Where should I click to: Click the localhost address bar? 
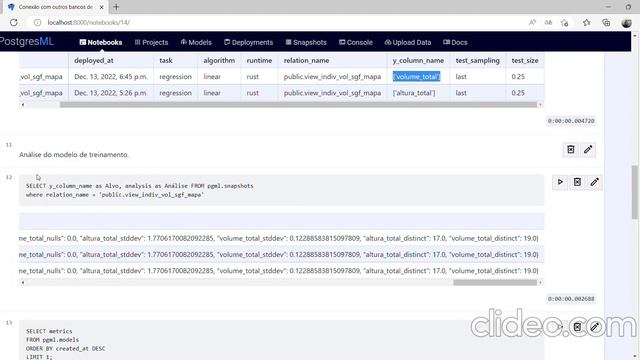tap(89, 22)
